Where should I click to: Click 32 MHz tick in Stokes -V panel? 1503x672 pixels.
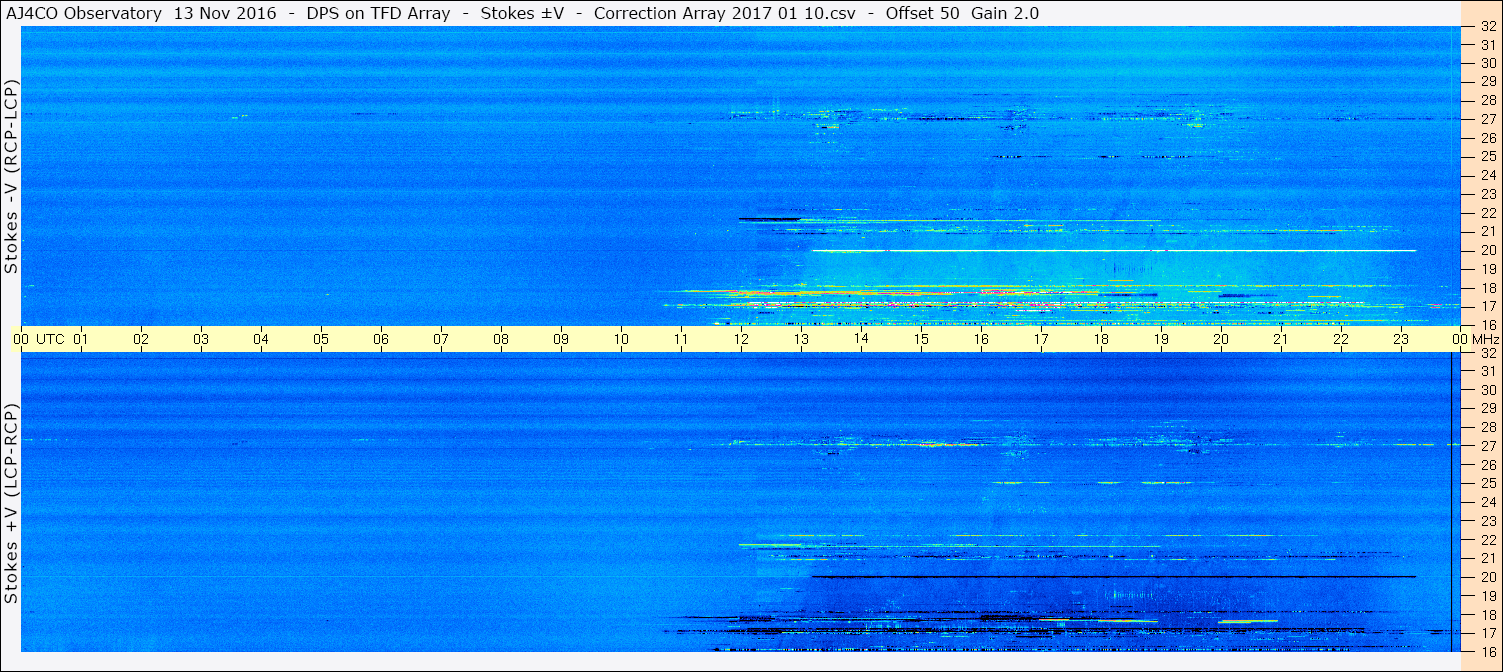1488,26
